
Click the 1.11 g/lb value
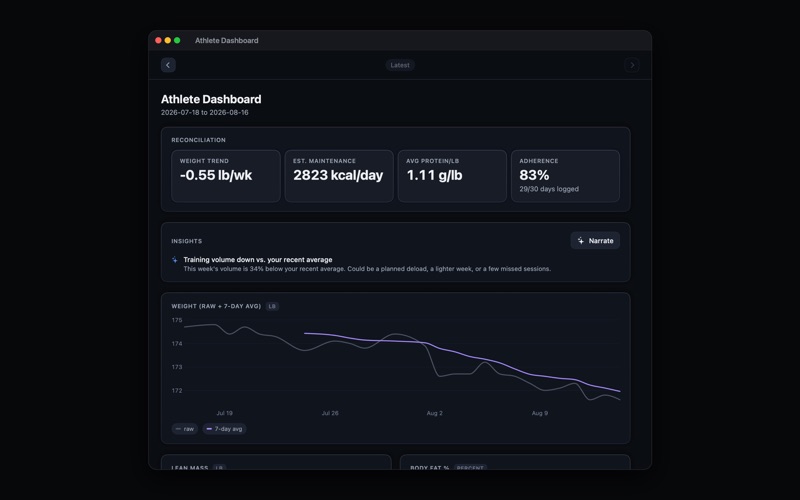pyautogui.click(x=434, y=175)
